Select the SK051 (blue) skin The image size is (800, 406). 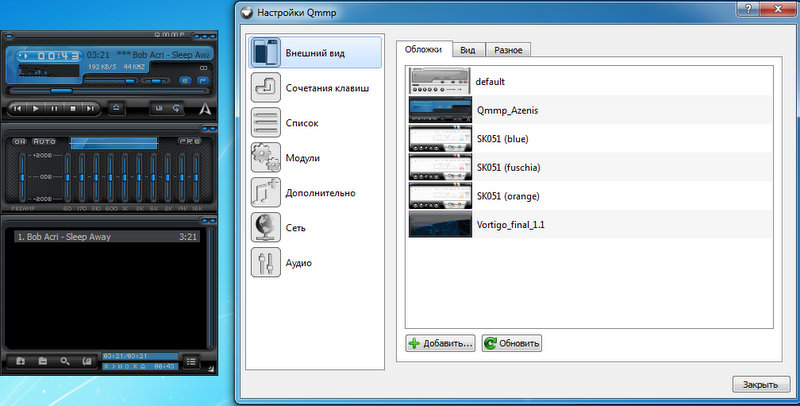click(x=590, y=139)
